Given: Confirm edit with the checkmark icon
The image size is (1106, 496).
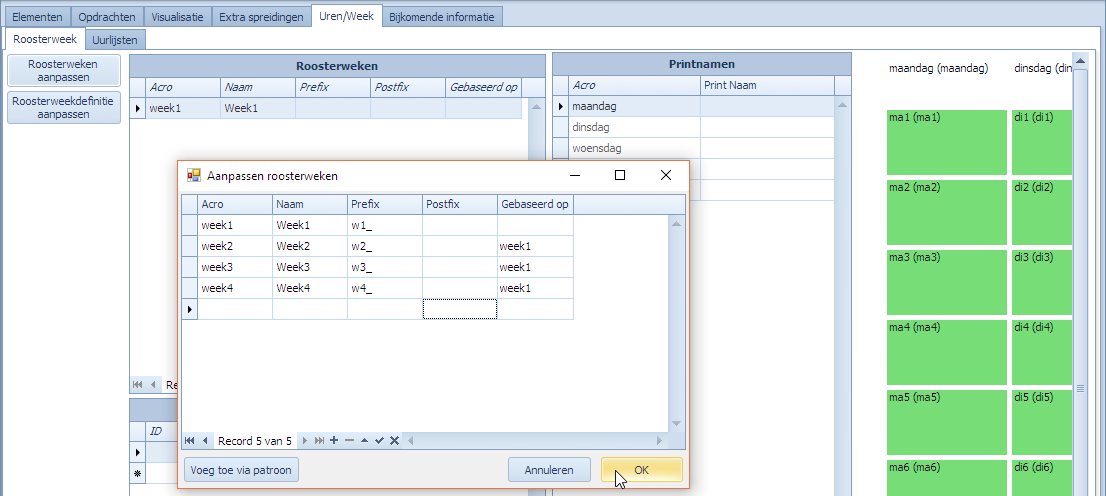Looking at the screenshot, I should (379, 440).
